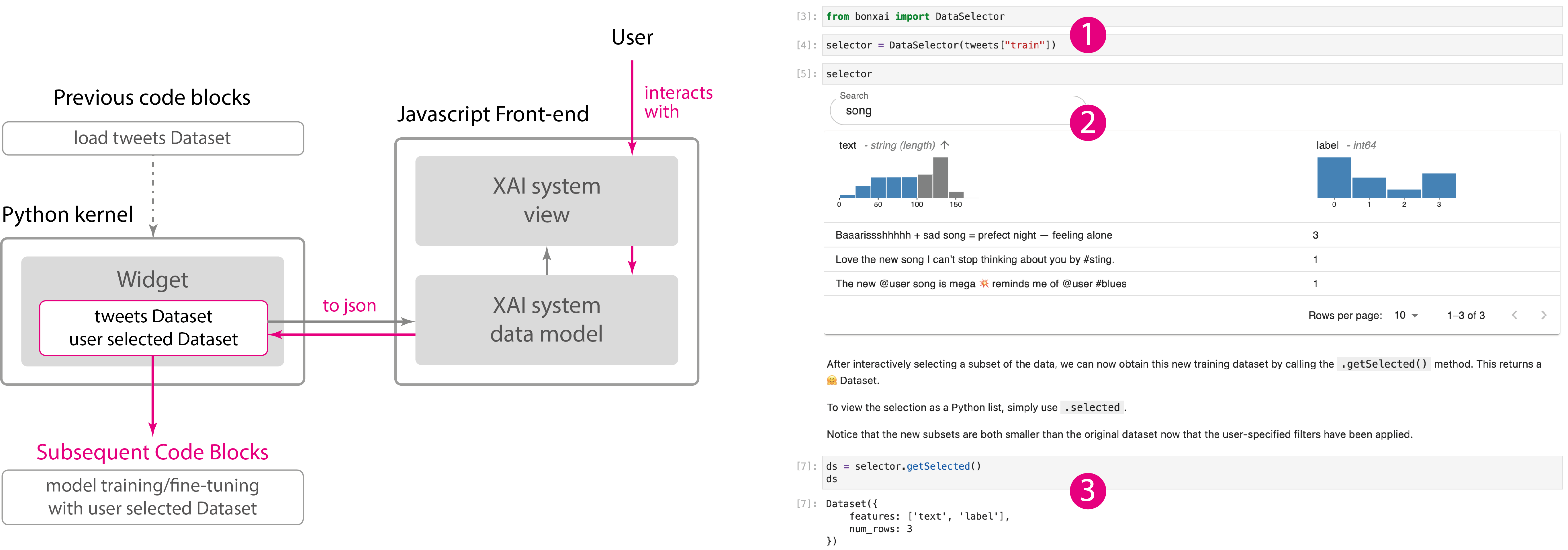Click the label value 3 in Baaarissshhhhh row

click(1316, 235)
